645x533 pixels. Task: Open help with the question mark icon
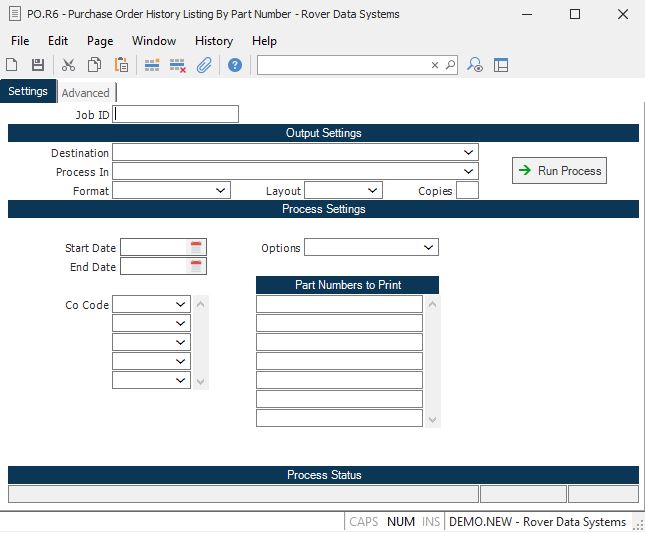coord(235,65)
